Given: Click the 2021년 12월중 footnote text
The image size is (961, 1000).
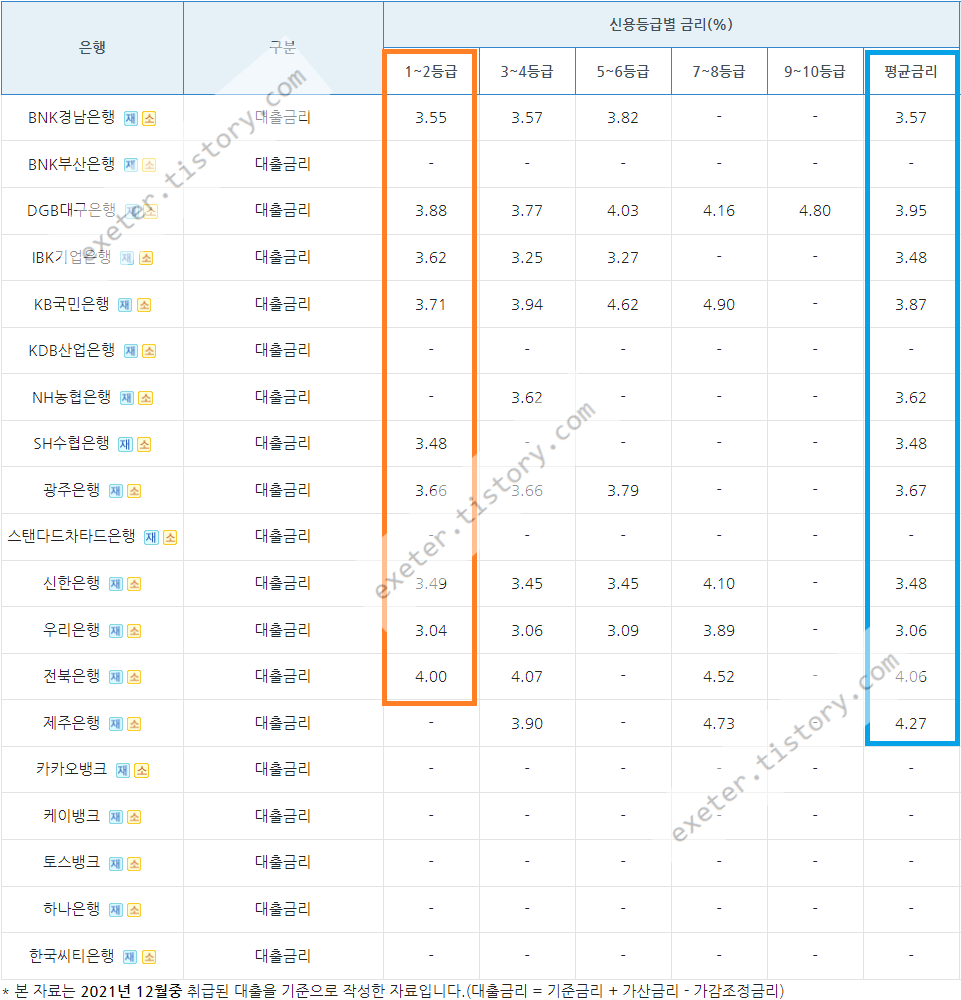Looking at the screenshot, I should pos(131,990).
